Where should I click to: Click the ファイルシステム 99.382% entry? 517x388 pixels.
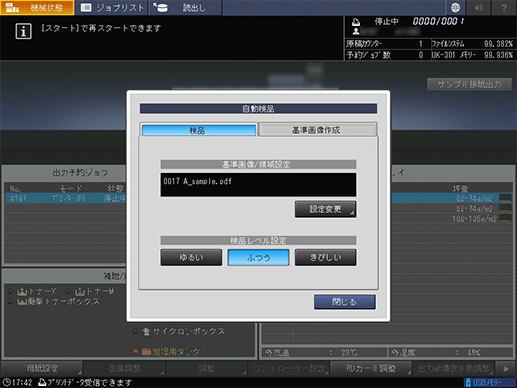[x=472, y=44]
